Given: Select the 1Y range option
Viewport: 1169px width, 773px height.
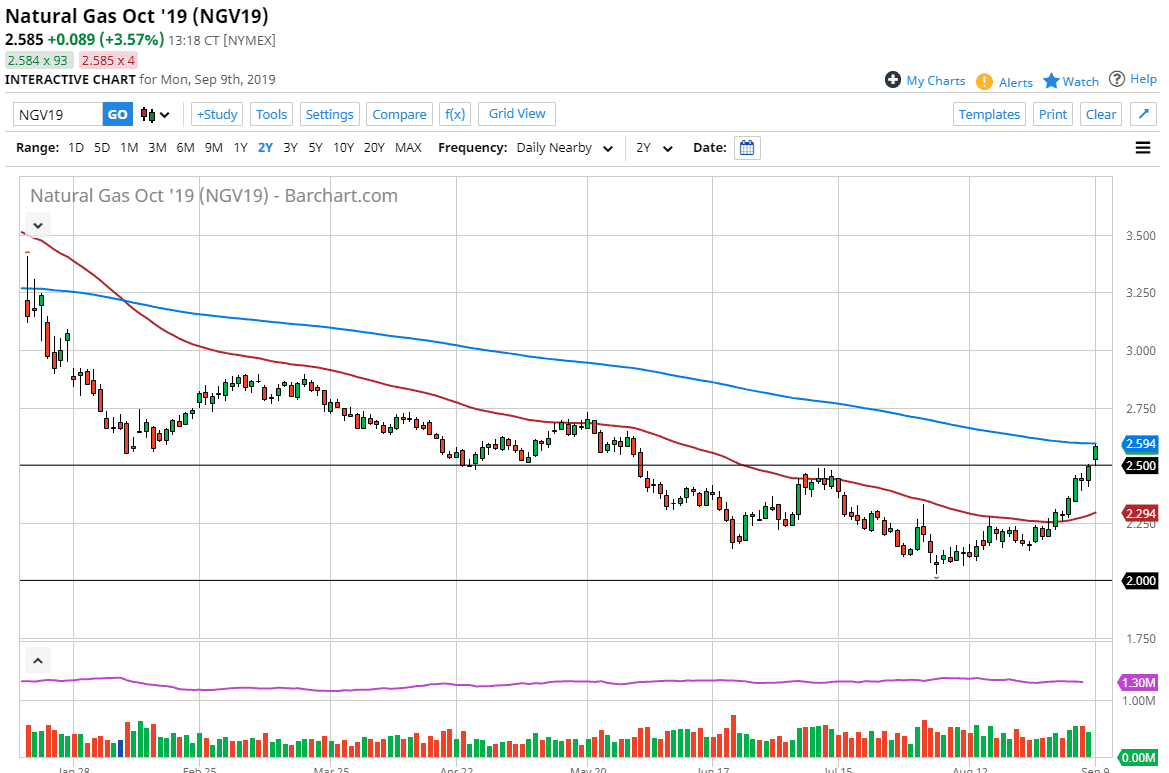Looking at the screenshot, I should pyautogui.click(x=240, y=148).
